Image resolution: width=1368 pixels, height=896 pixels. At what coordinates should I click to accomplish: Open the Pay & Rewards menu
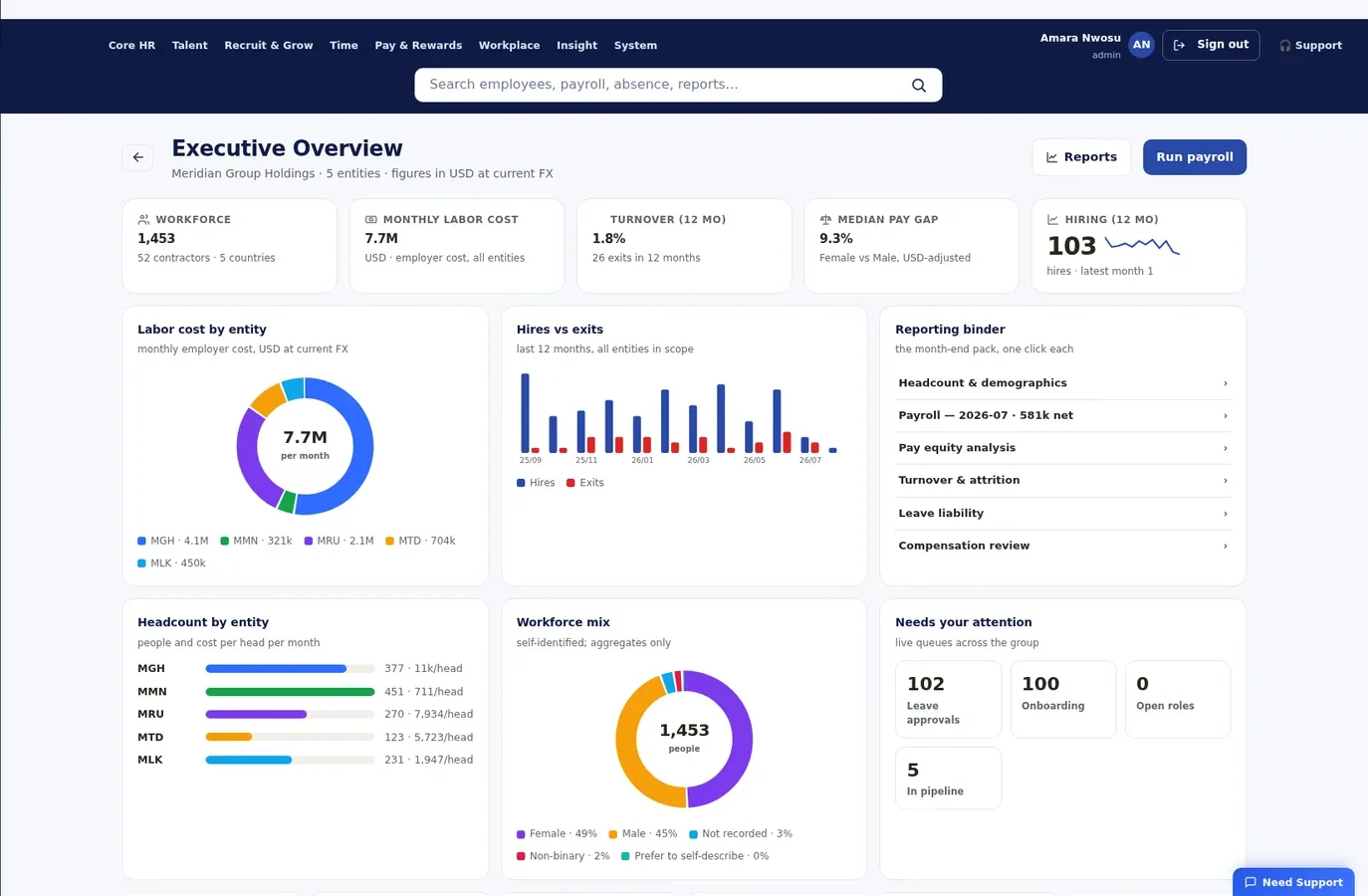pos(418,46)
